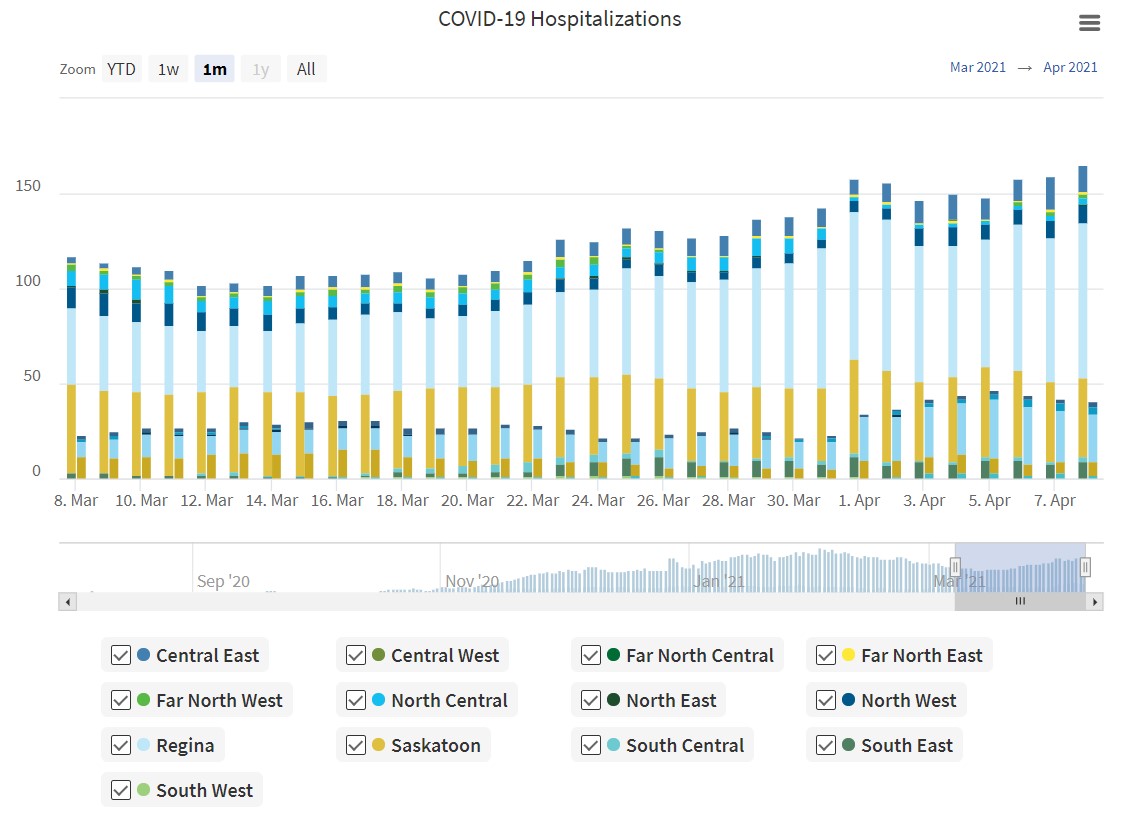Uncheck the South West checkbox
Image resolution: width=1128 pixels, height=816 pixels.
point(121,790)
